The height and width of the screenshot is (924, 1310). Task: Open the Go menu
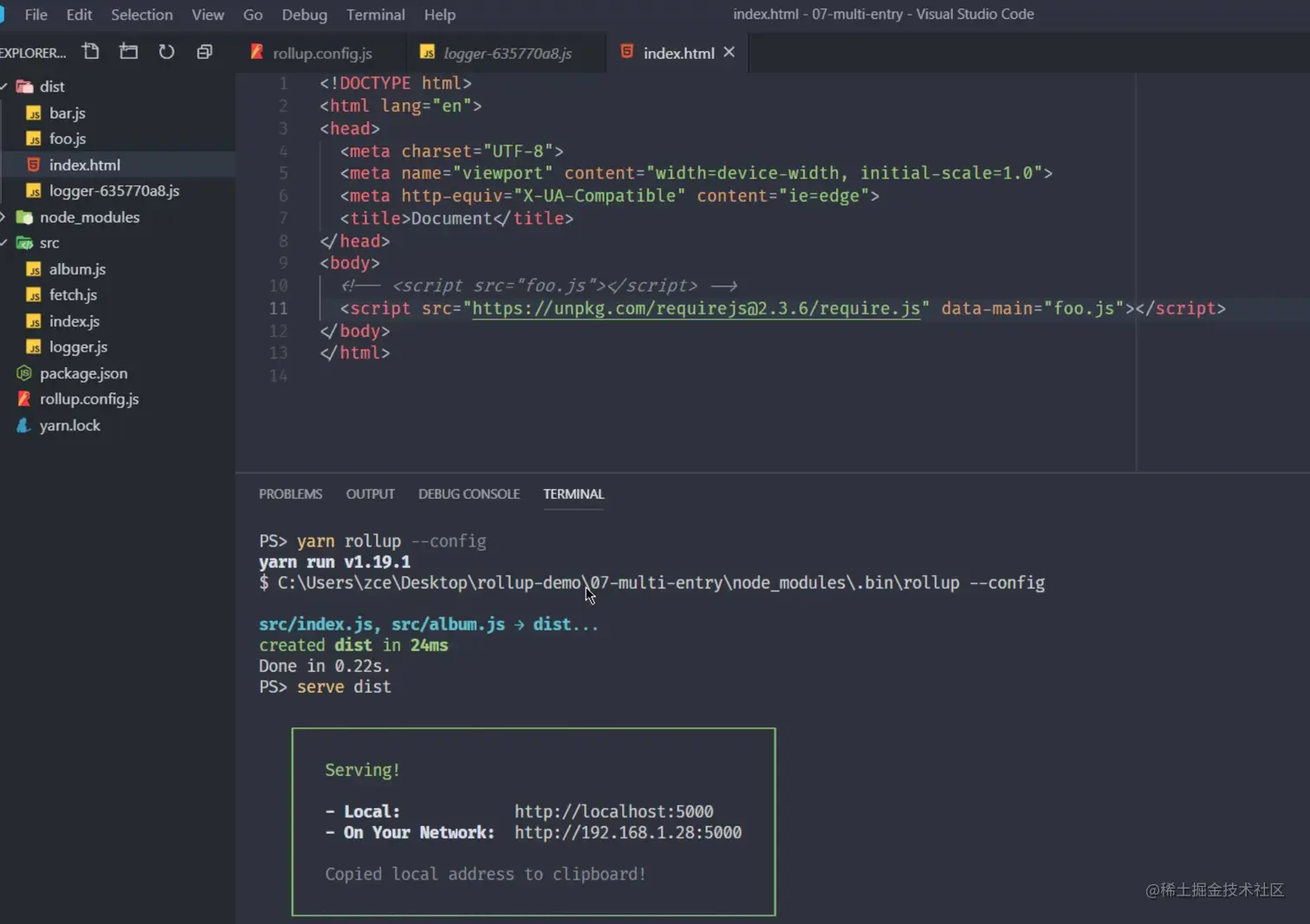[x=253, y=15]
